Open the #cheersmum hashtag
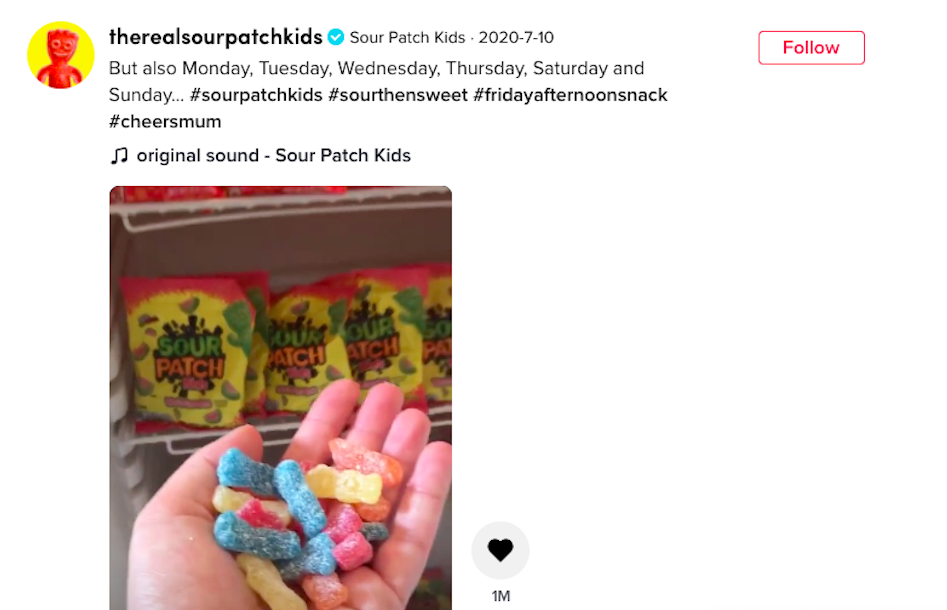The image size is (947, 610). [x=165, y=121]
